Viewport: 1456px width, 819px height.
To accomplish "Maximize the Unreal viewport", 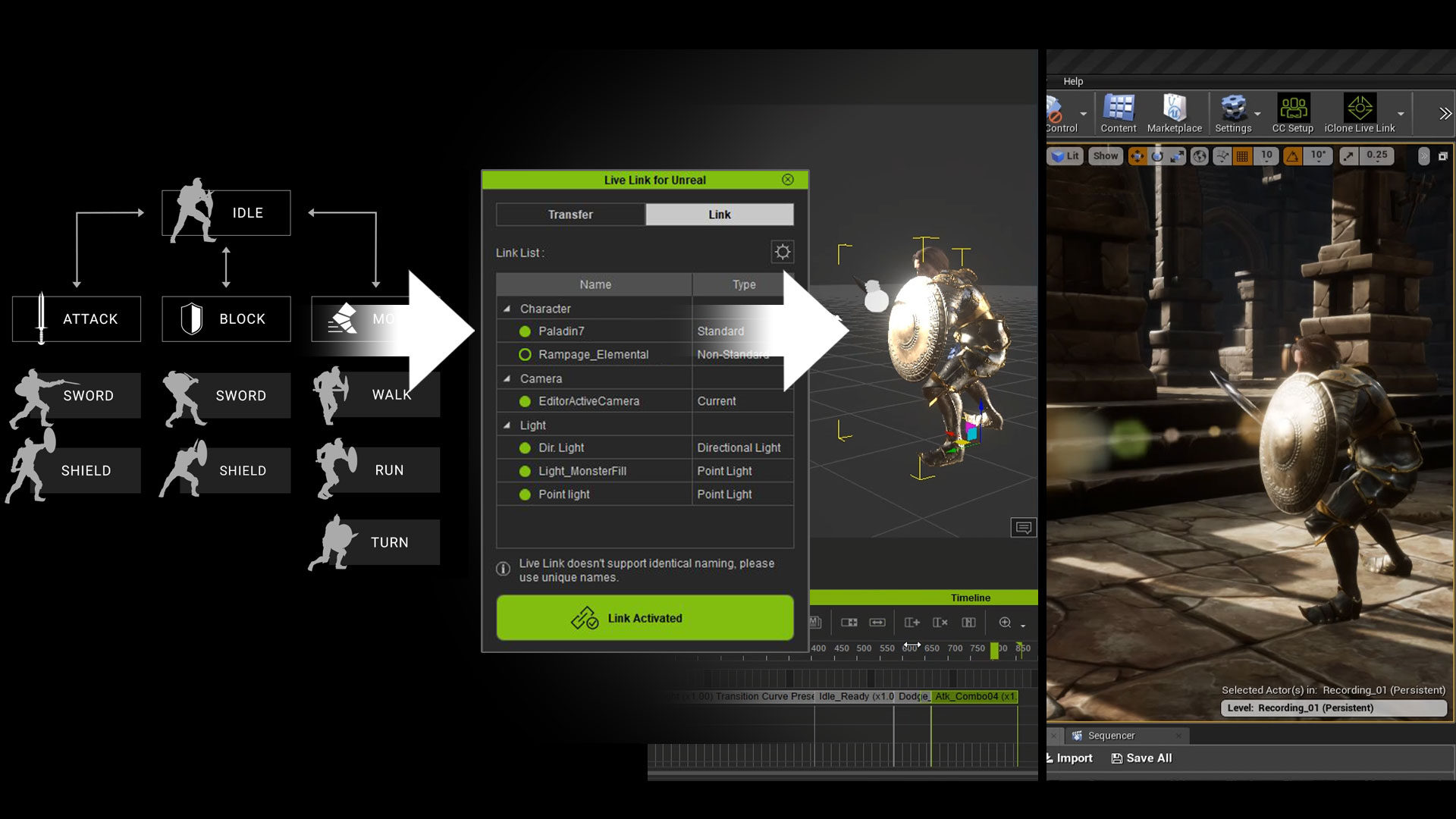I will tap(1443, 156).
